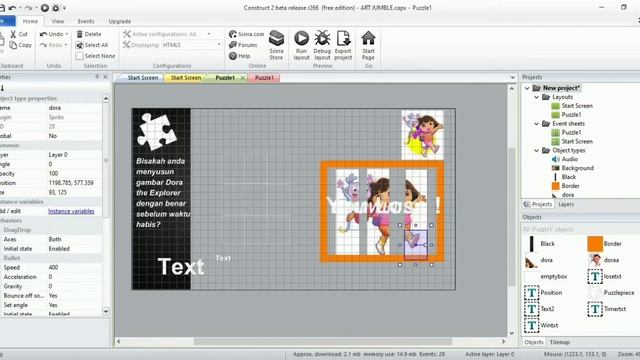Click the properties panel scroll-down arrow
Viewport: 640px width, 360px height.
coord(106,312)
